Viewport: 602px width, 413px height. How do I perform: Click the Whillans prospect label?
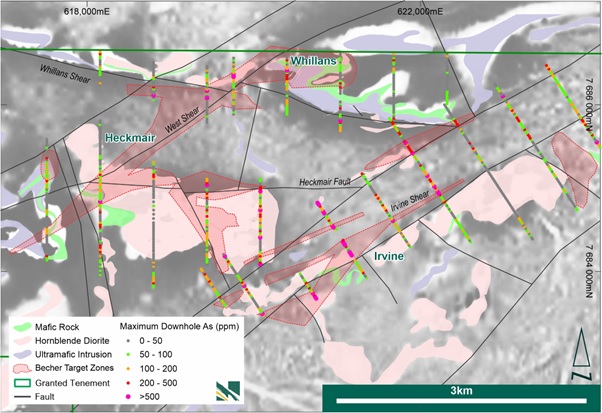click(x=314, y=62)
